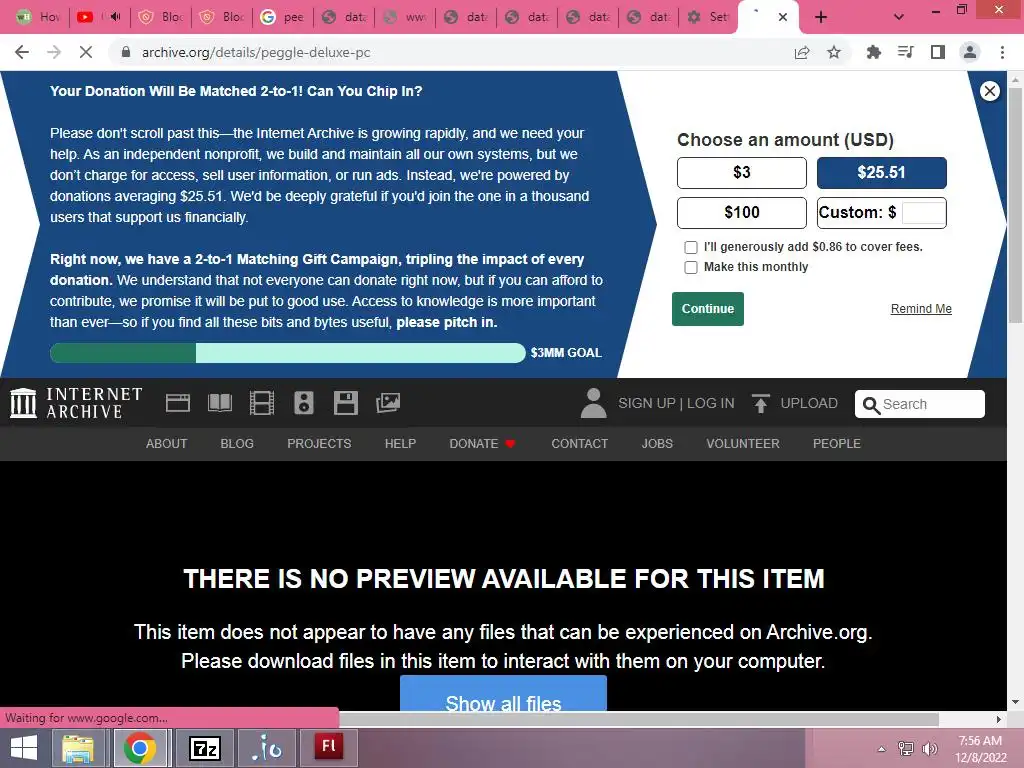Click the search magnifier icon
The width and height of the screenshot is (1024, 768).
coord(871,405)
